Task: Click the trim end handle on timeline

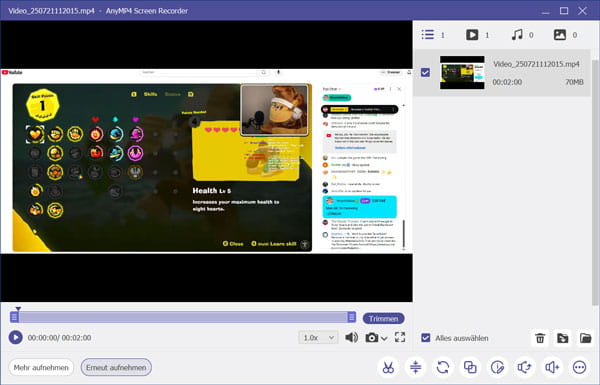Action: (352, 316)
